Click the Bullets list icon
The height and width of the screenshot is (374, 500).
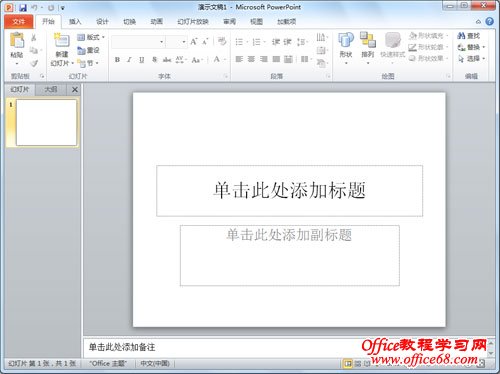click(x=239, y=42)
